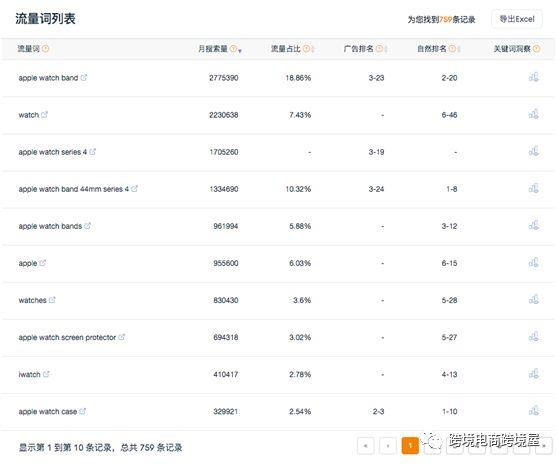Screen dimensions: 557x465
Task: Click search volume value 2775390
Action: 223,78
